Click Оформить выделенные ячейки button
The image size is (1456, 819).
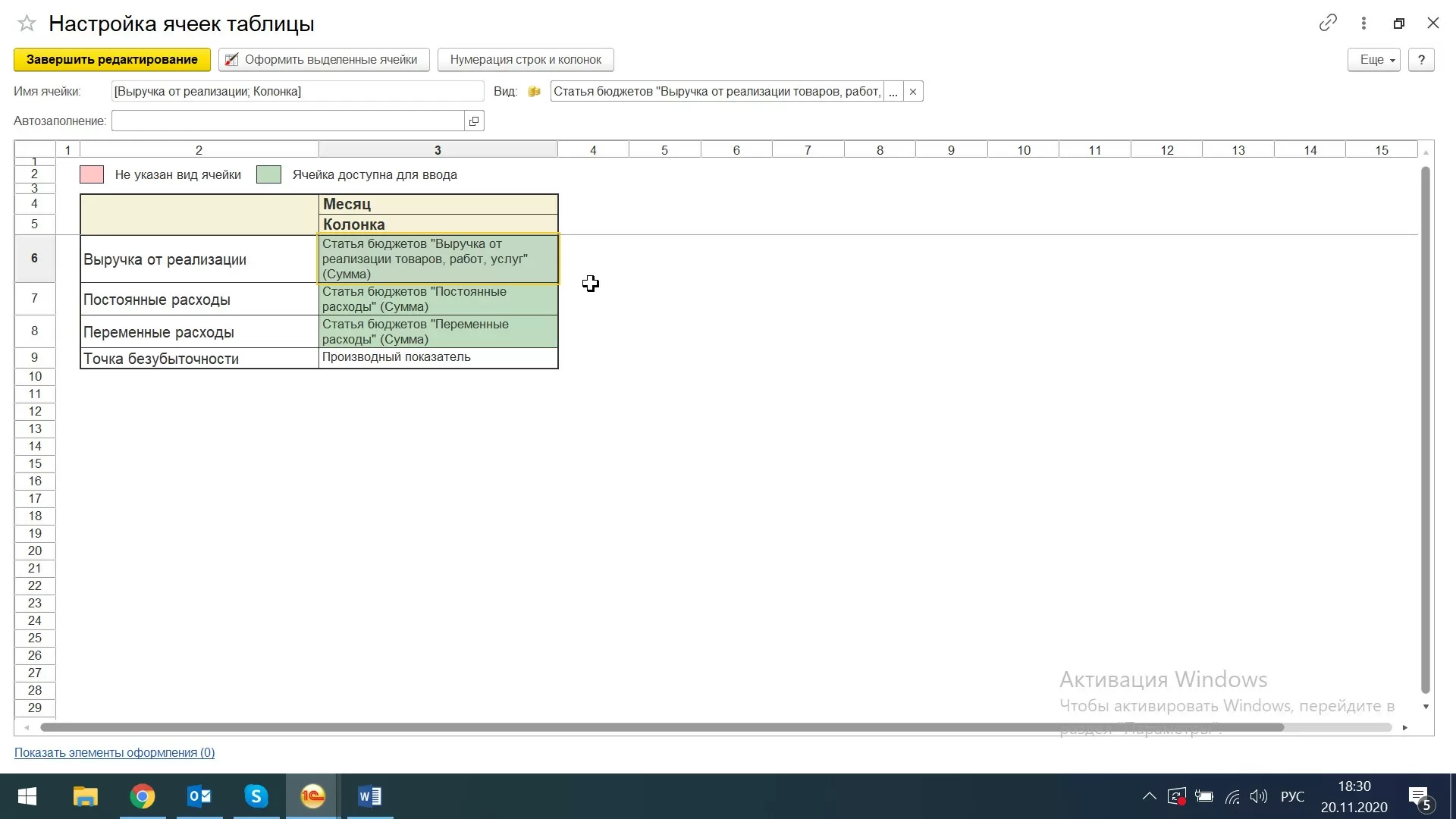click(x=324, y=59)
